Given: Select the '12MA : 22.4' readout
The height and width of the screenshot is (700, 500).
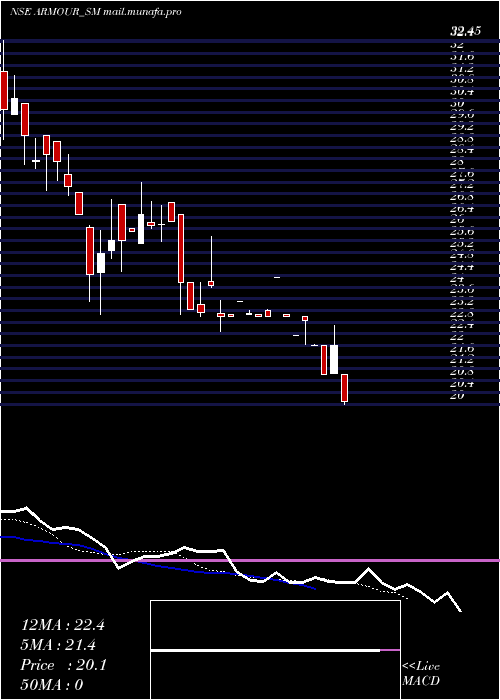Looking at the screenshot, I should [x=62, y=625].
